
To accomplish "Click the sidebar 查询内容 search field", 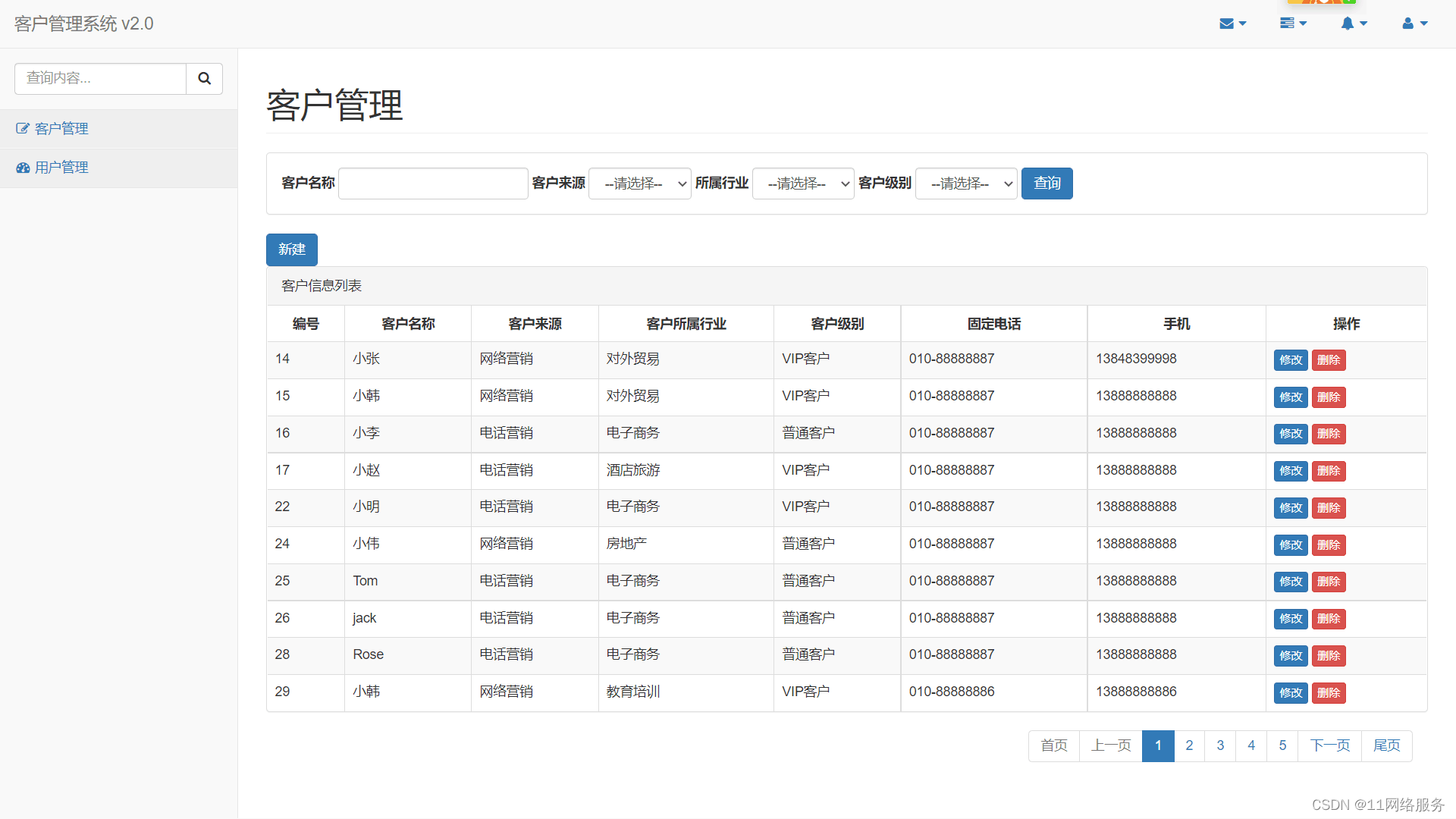I will 100,78.
